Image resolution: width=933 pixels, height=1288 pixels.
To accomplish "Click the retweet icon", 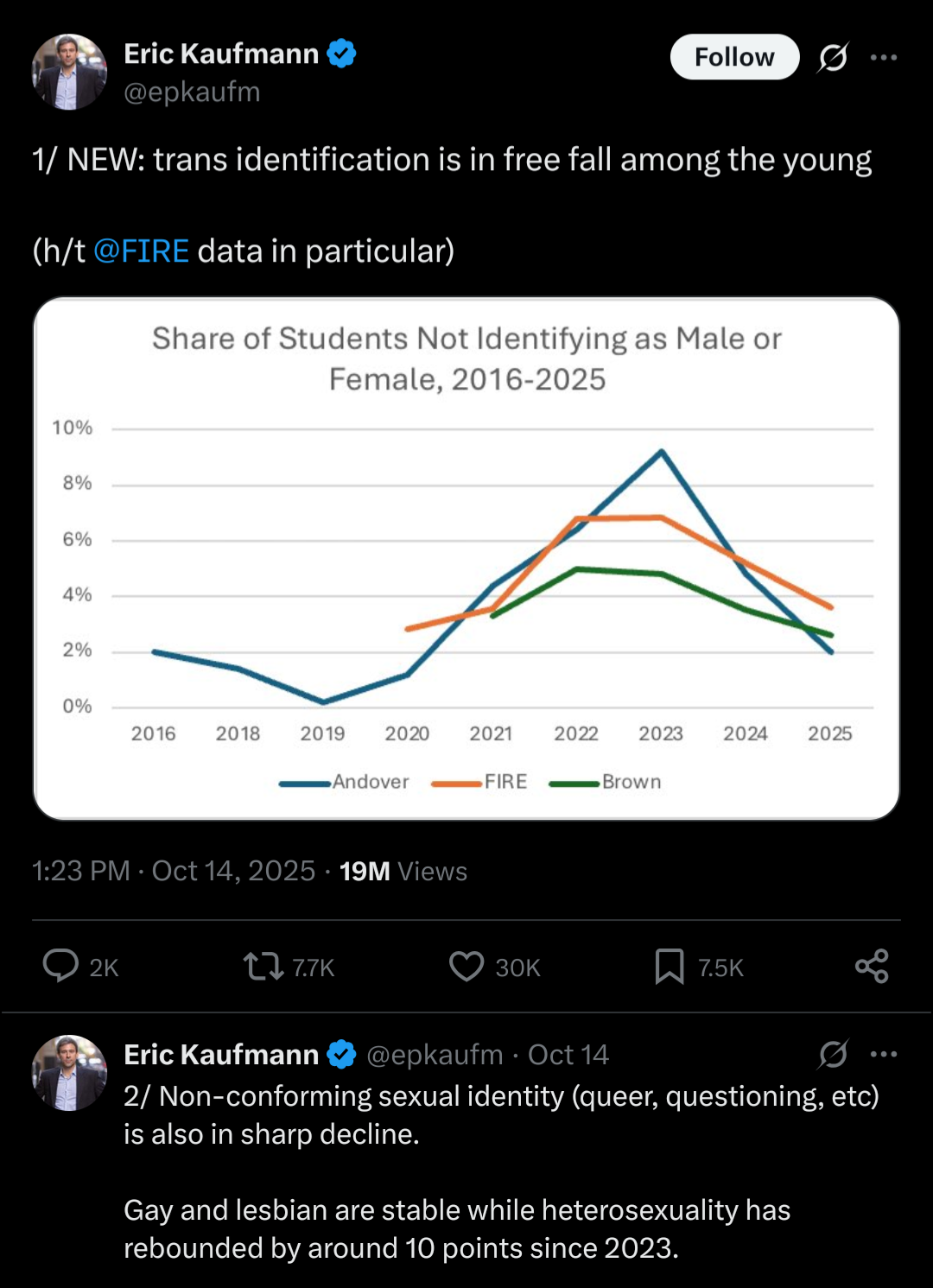I will [263, 966].
